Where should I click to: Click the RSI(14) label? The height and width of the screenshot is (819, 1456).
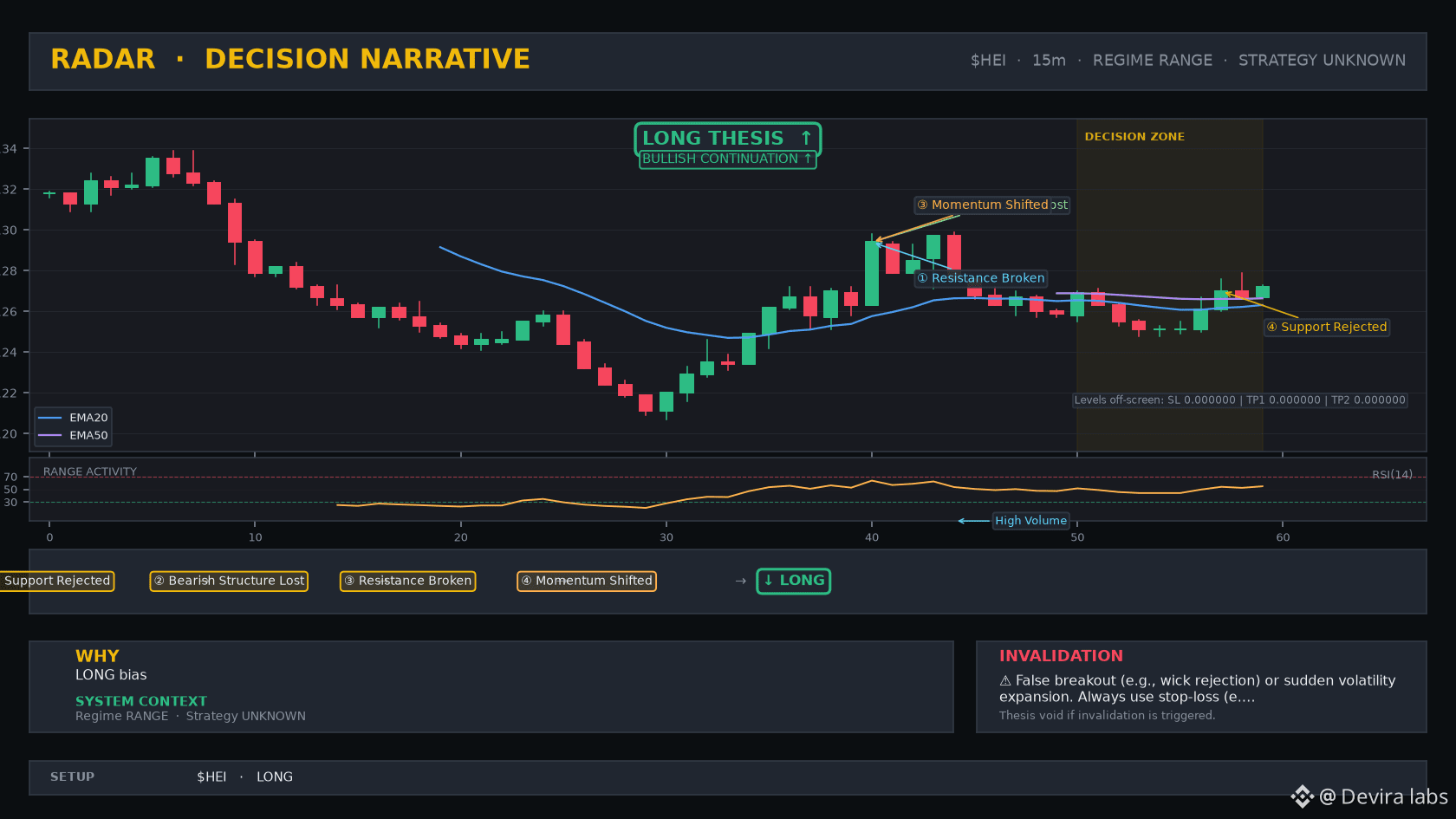coord(1392,475)
